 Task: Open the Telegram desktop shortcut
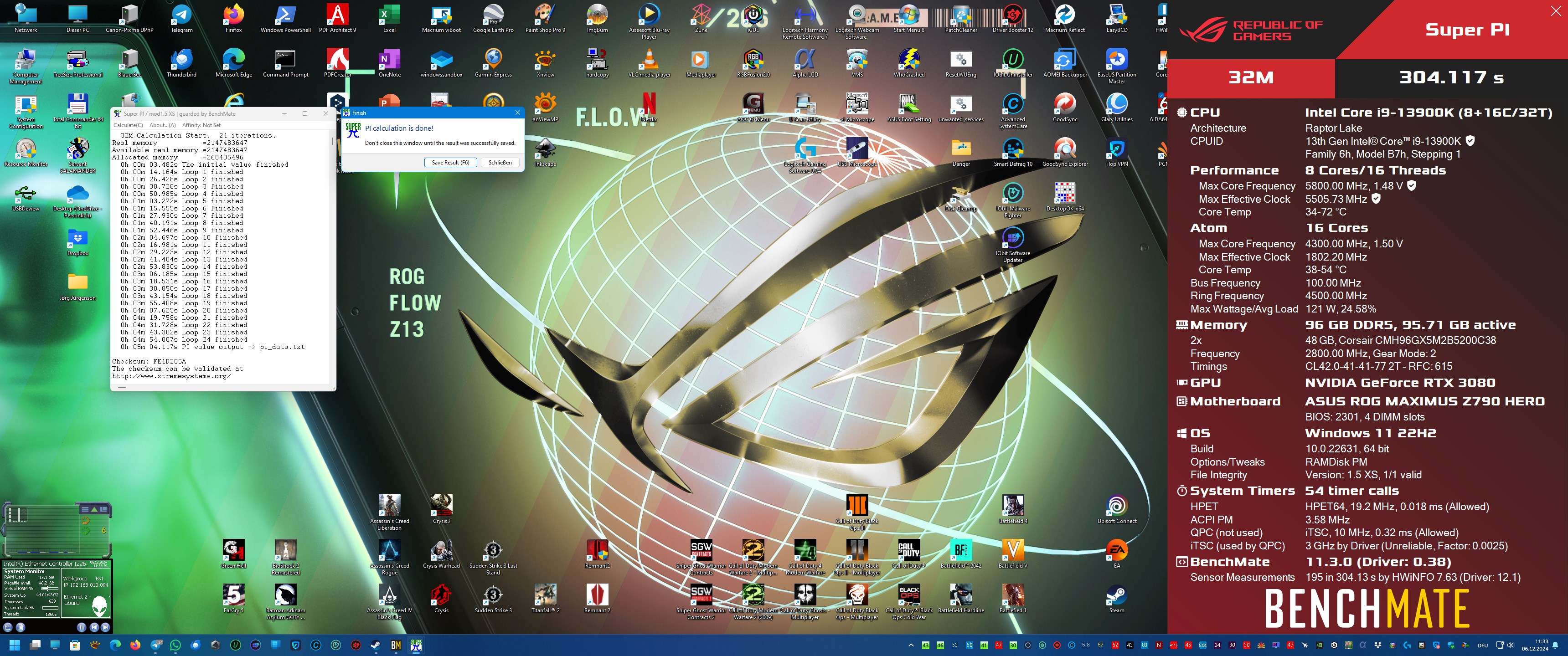click(x=181, y=18)
